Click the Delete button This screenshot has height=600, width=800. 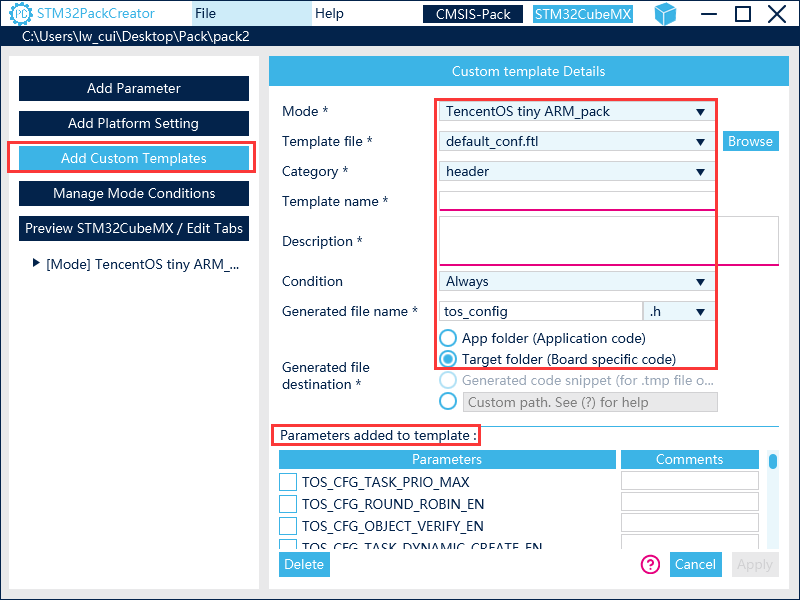point(304,564)
